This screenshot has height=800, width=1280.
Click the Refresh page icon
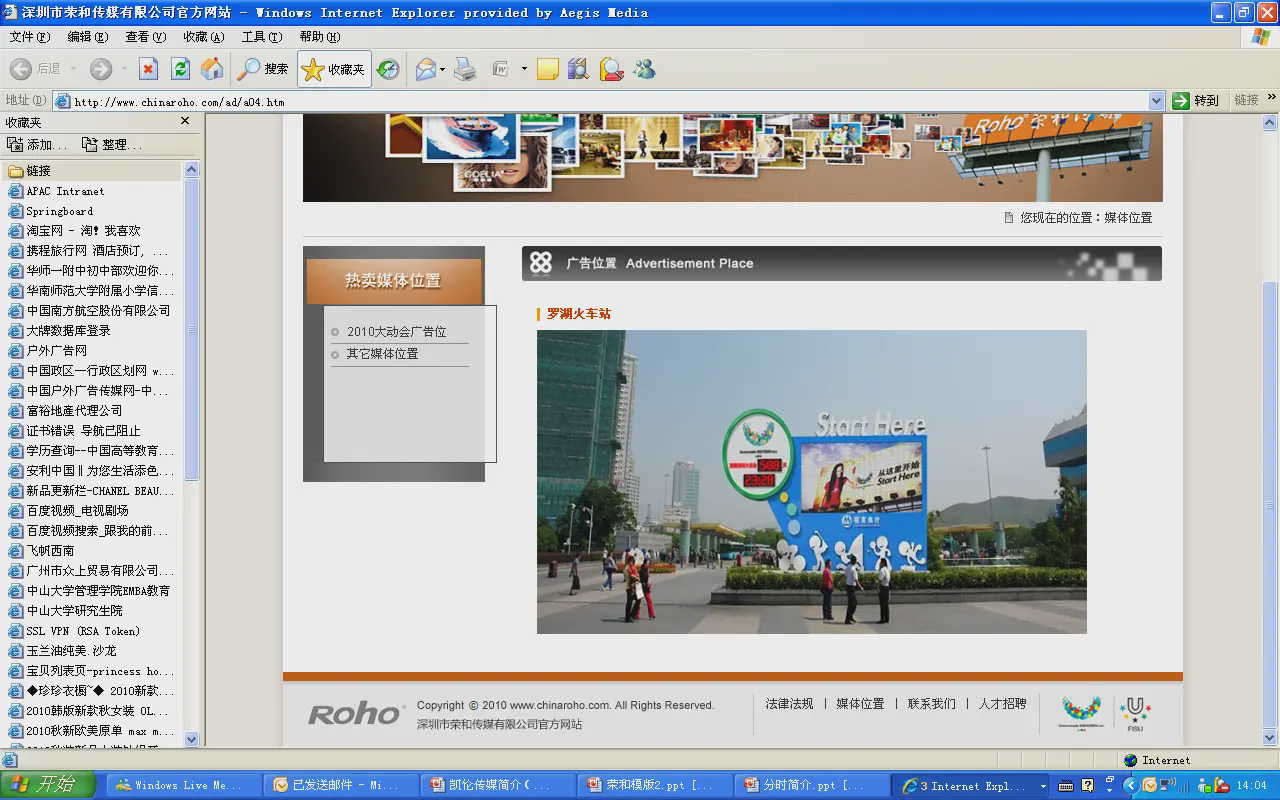point(180,69)
